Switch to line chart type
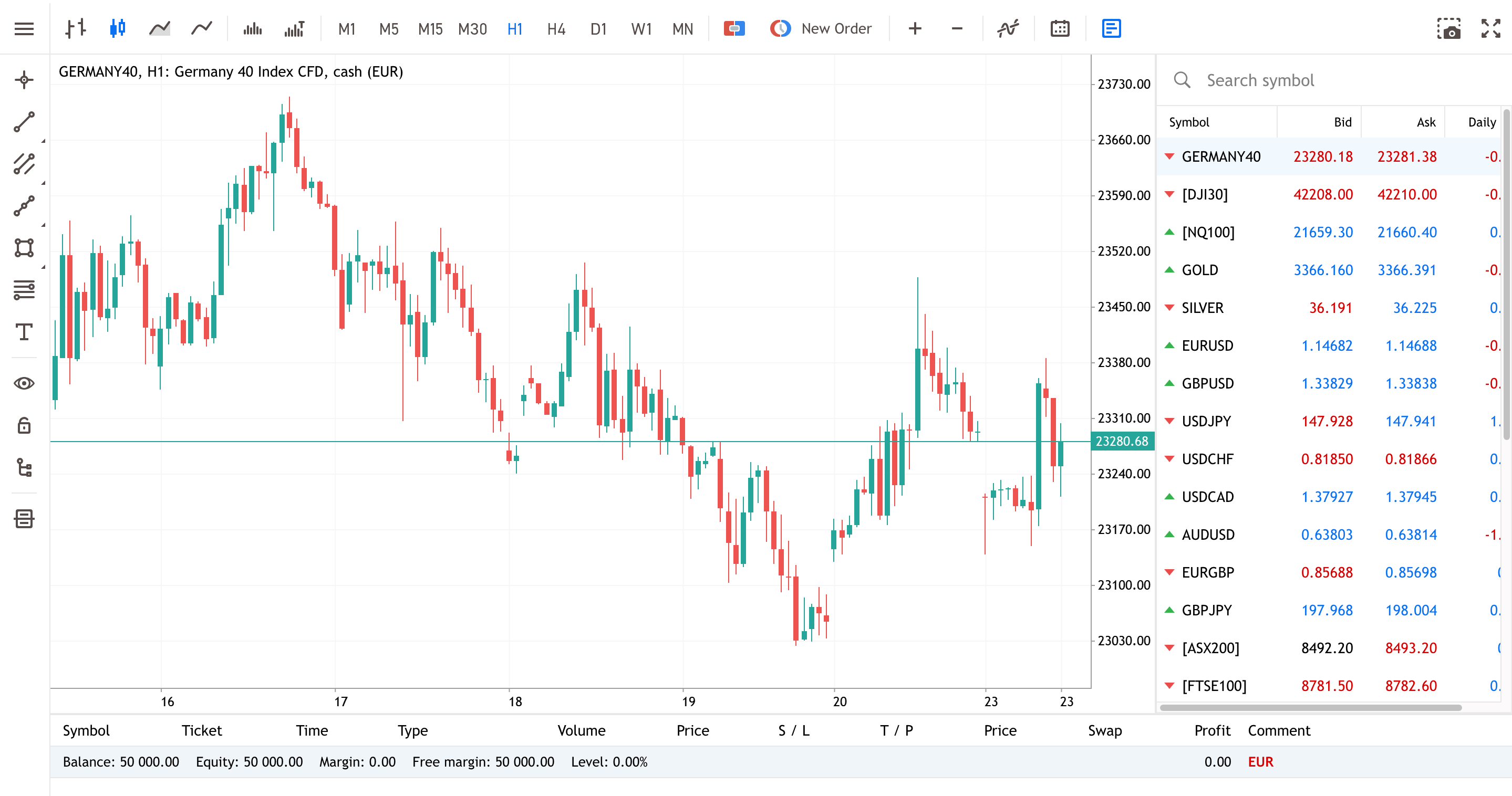The image size is (1512, 796). coord(201,28)
